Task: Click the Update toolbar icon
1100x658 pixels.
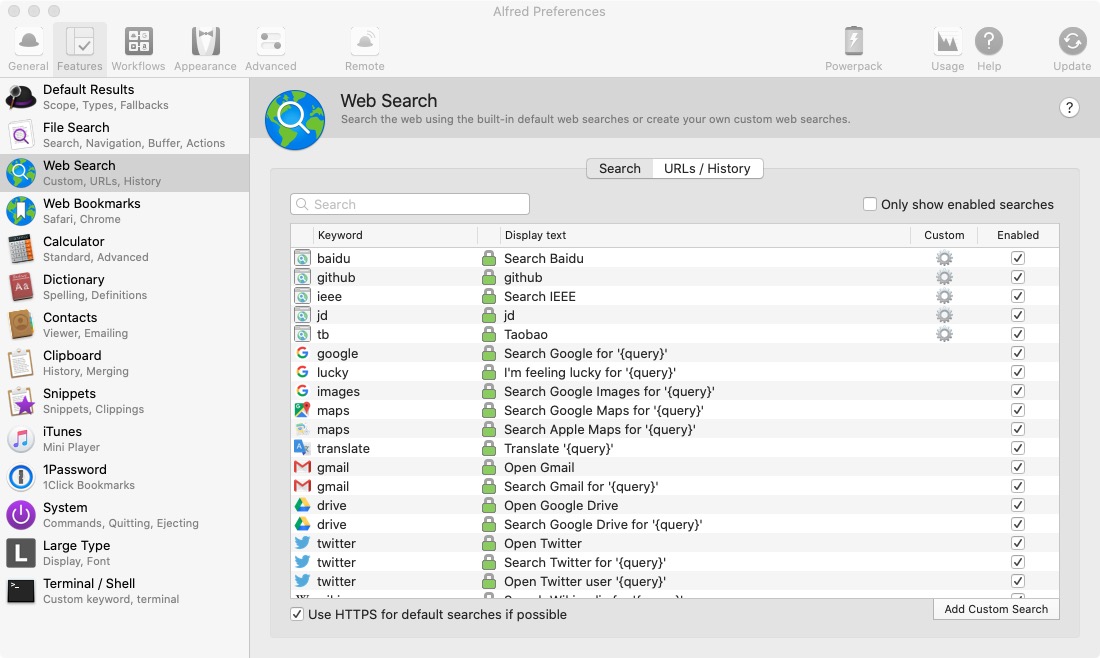Action: (1072, 49)
